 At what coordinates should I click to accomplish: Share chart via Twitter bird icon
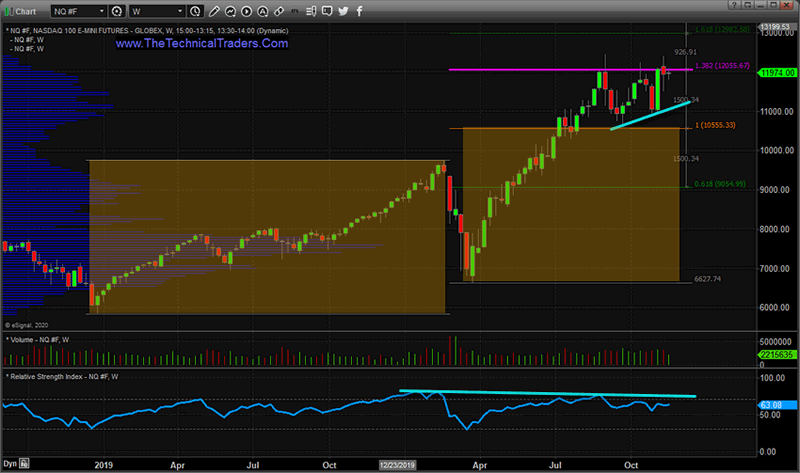point(343,11)
